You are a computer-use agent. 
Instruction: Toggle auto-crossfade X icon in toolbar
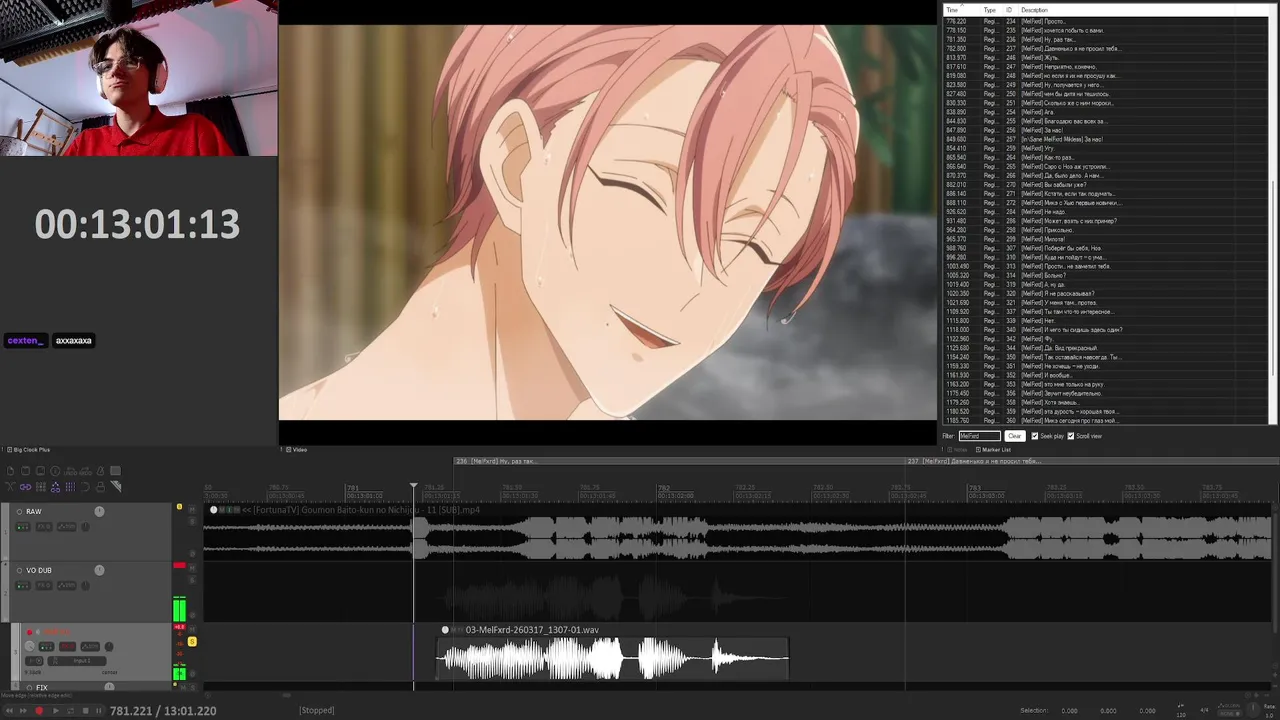click(10, 487)
